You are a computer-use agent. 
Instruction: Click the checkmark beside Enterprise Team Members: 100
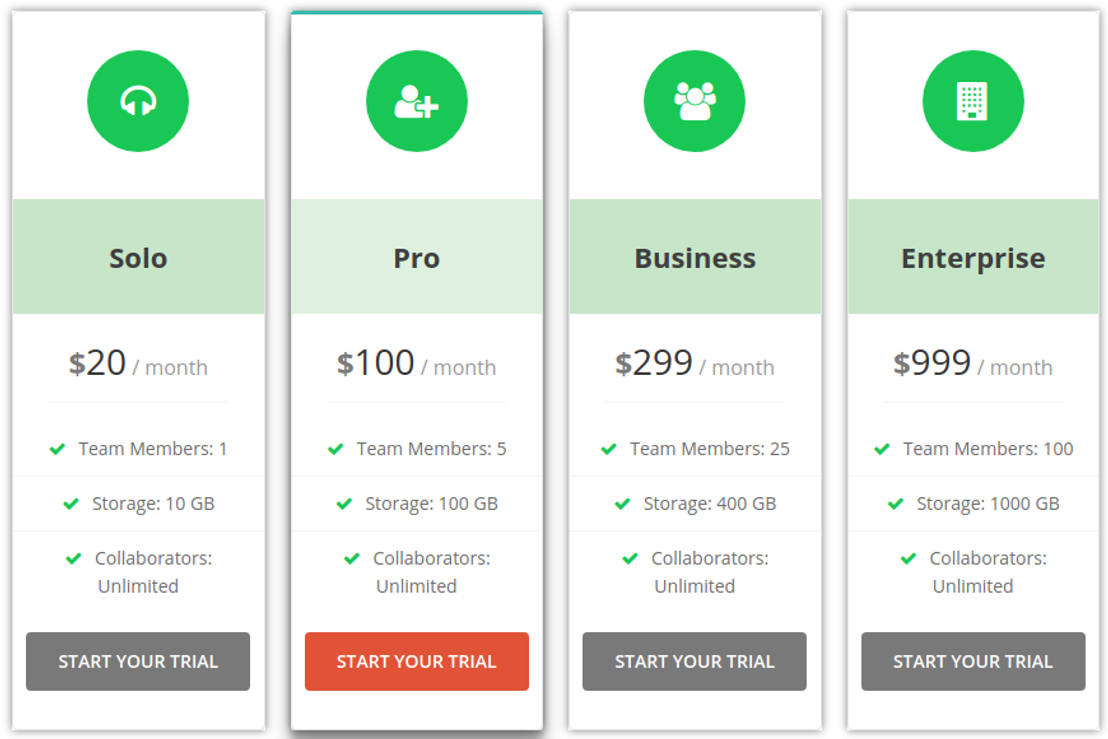coord(882,449)
